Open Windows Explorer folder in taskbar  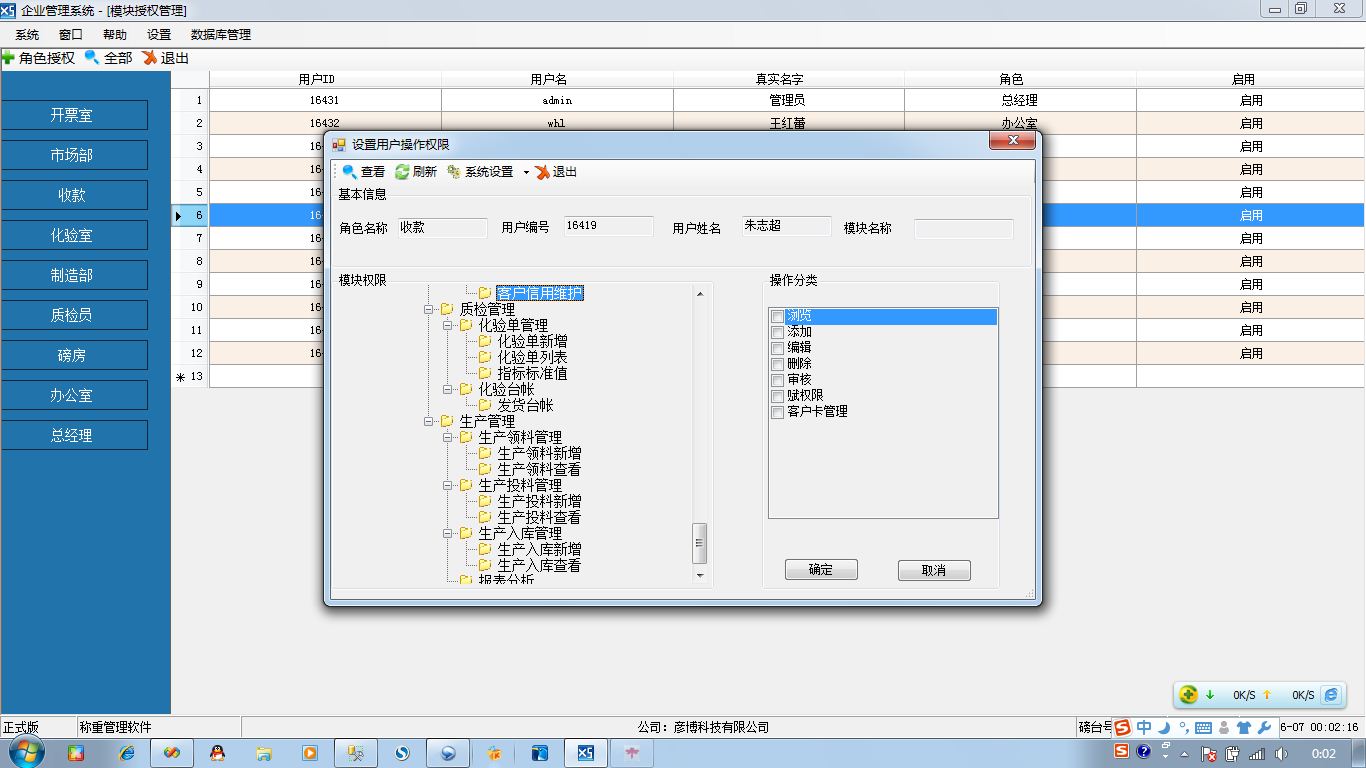[264, 753]
